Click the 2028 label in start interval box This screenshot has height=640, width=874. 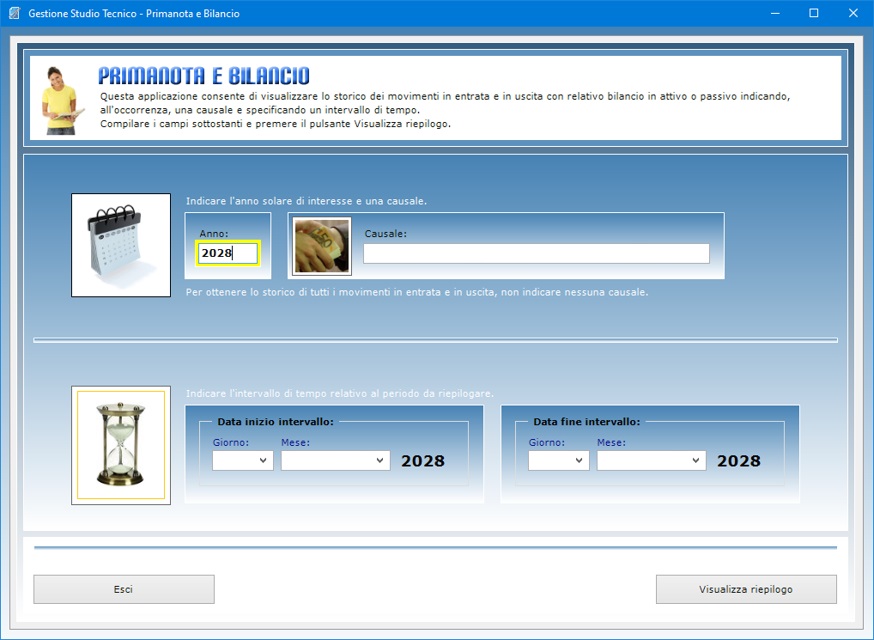(423, 461)
